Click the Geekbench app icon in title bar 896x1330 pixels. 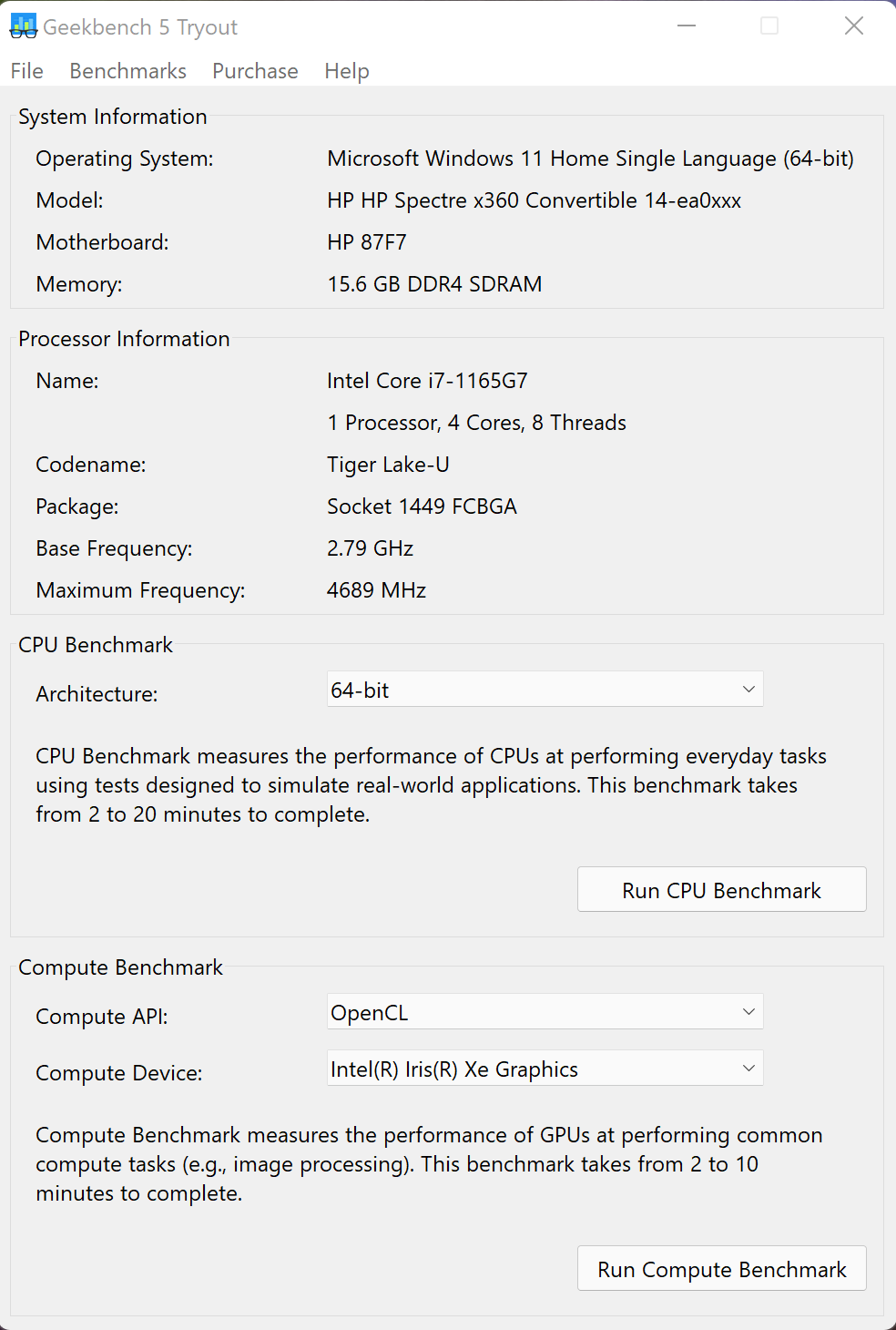coord(24,26)
